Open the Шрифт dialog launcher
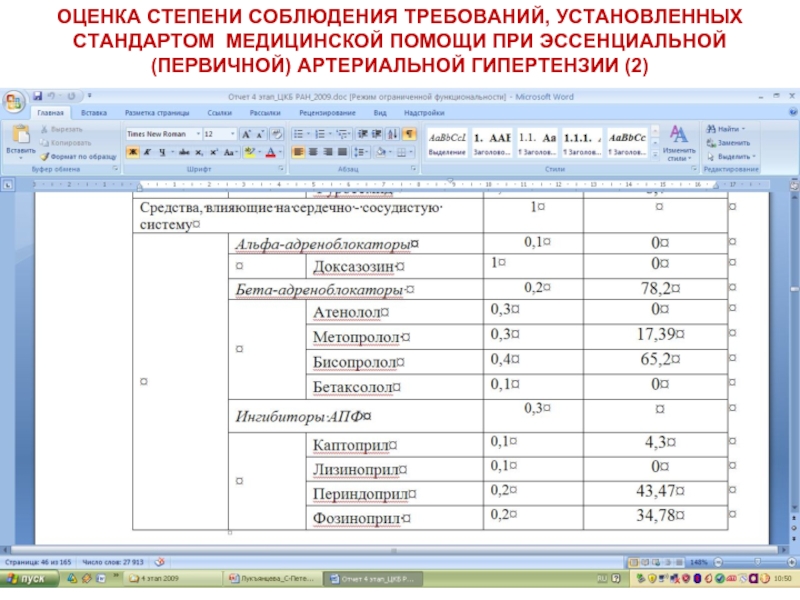Viewport: 800px width, 600px height. click(x=281, y=168)
